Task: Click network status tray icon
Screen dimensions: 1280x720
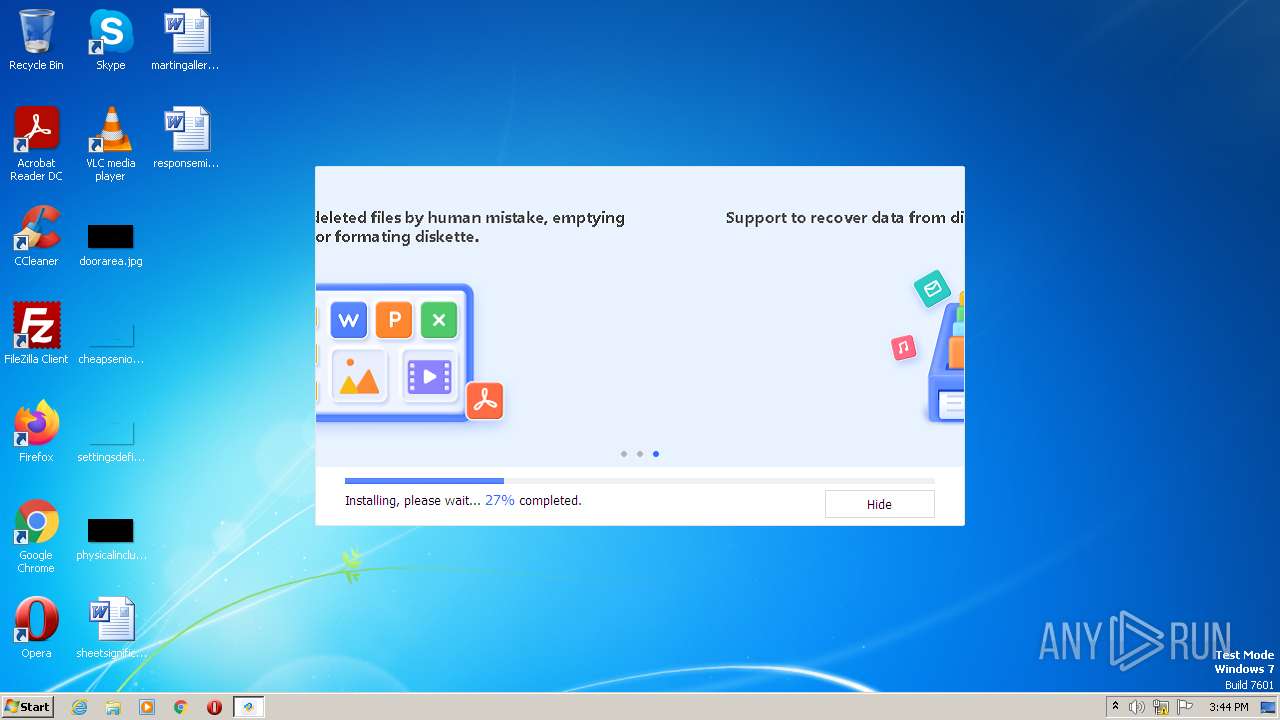Action: [1161, 707]
